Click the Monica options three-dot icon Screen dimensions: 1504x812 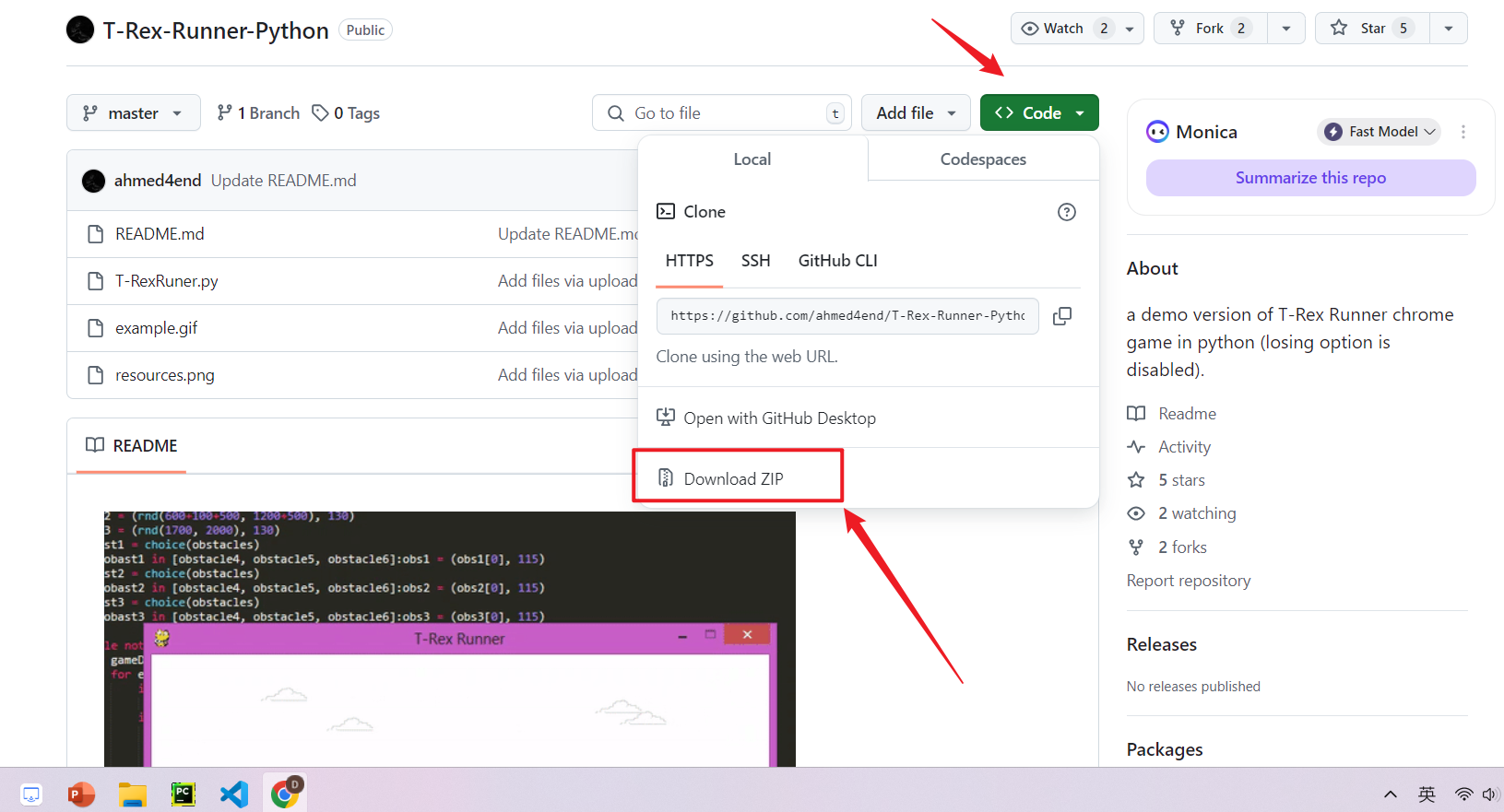[x=1463, y=132]
